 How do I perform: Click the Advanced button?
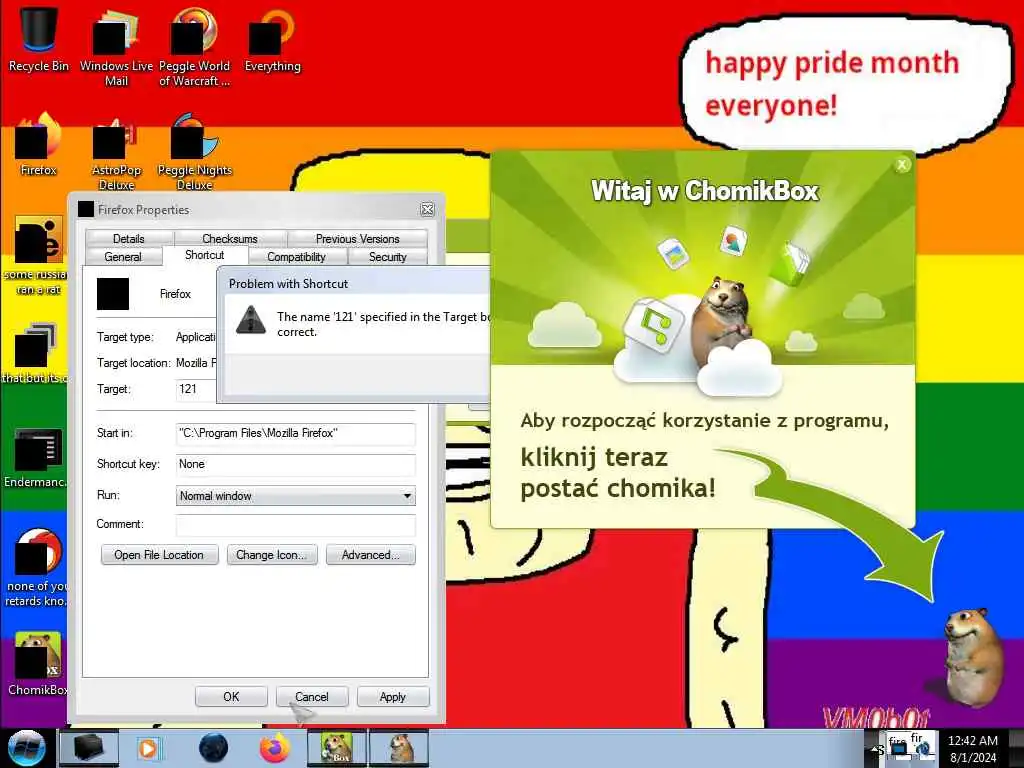pos(370,554)
